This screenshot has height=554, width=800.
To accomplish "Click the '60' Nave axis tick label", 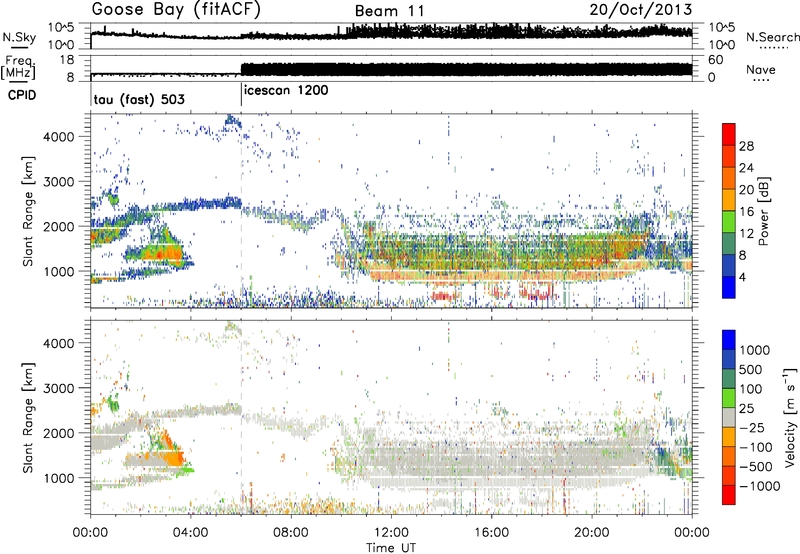I will (715, 60).
